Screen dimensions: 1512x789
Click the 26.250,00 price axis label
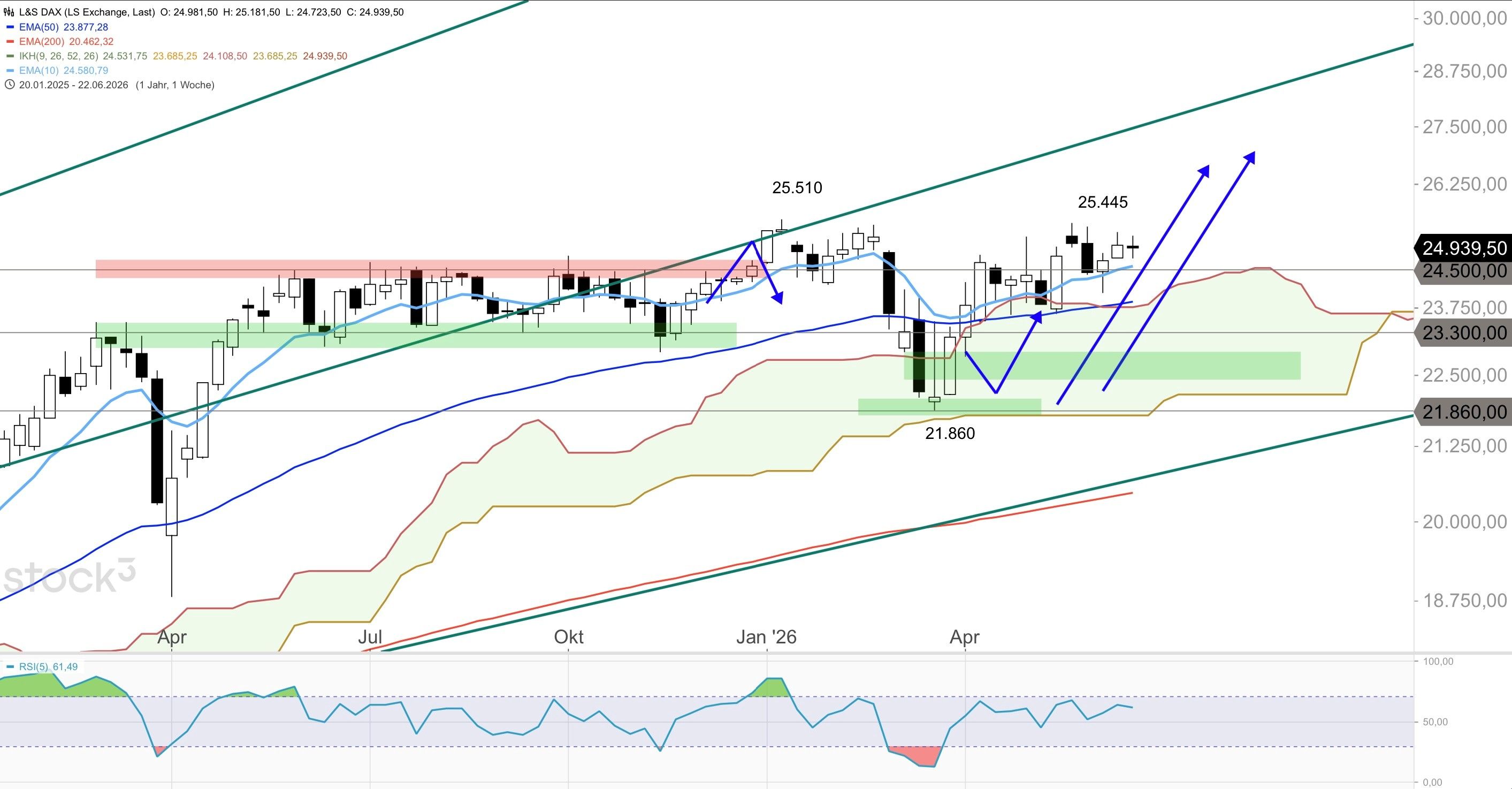(x=1464, y=184)
